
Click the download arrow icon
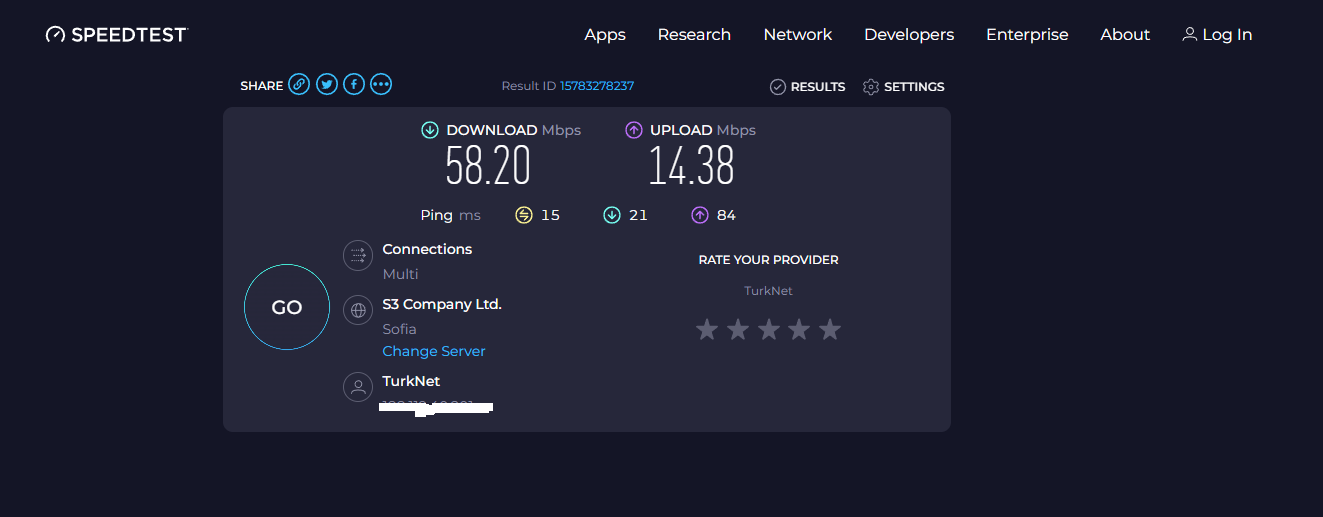(430, 130)
